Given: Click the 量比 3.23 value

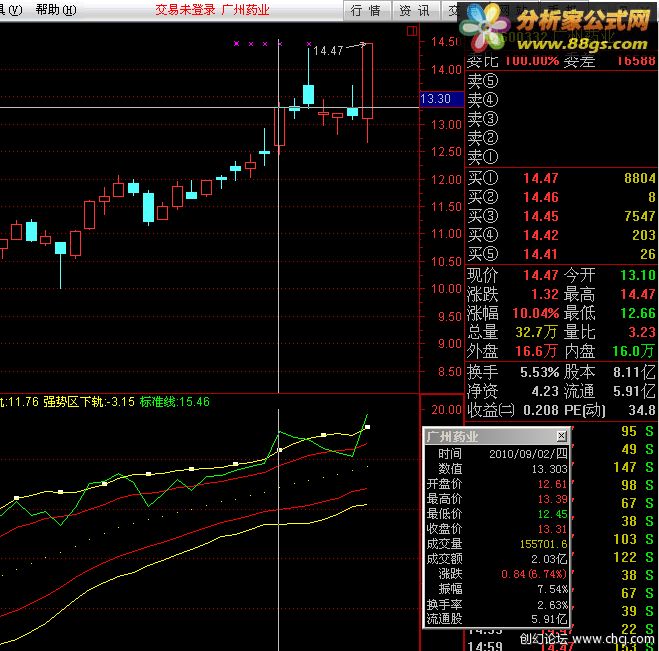Looking at the screenshot, I should click(642, 332).
